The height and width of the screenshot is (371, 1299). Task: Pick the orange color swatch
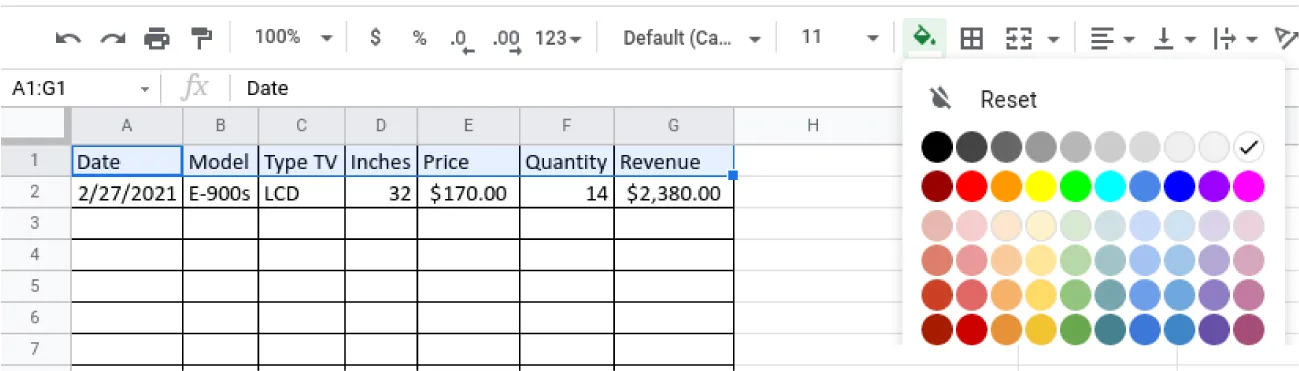click(1006, 186)
